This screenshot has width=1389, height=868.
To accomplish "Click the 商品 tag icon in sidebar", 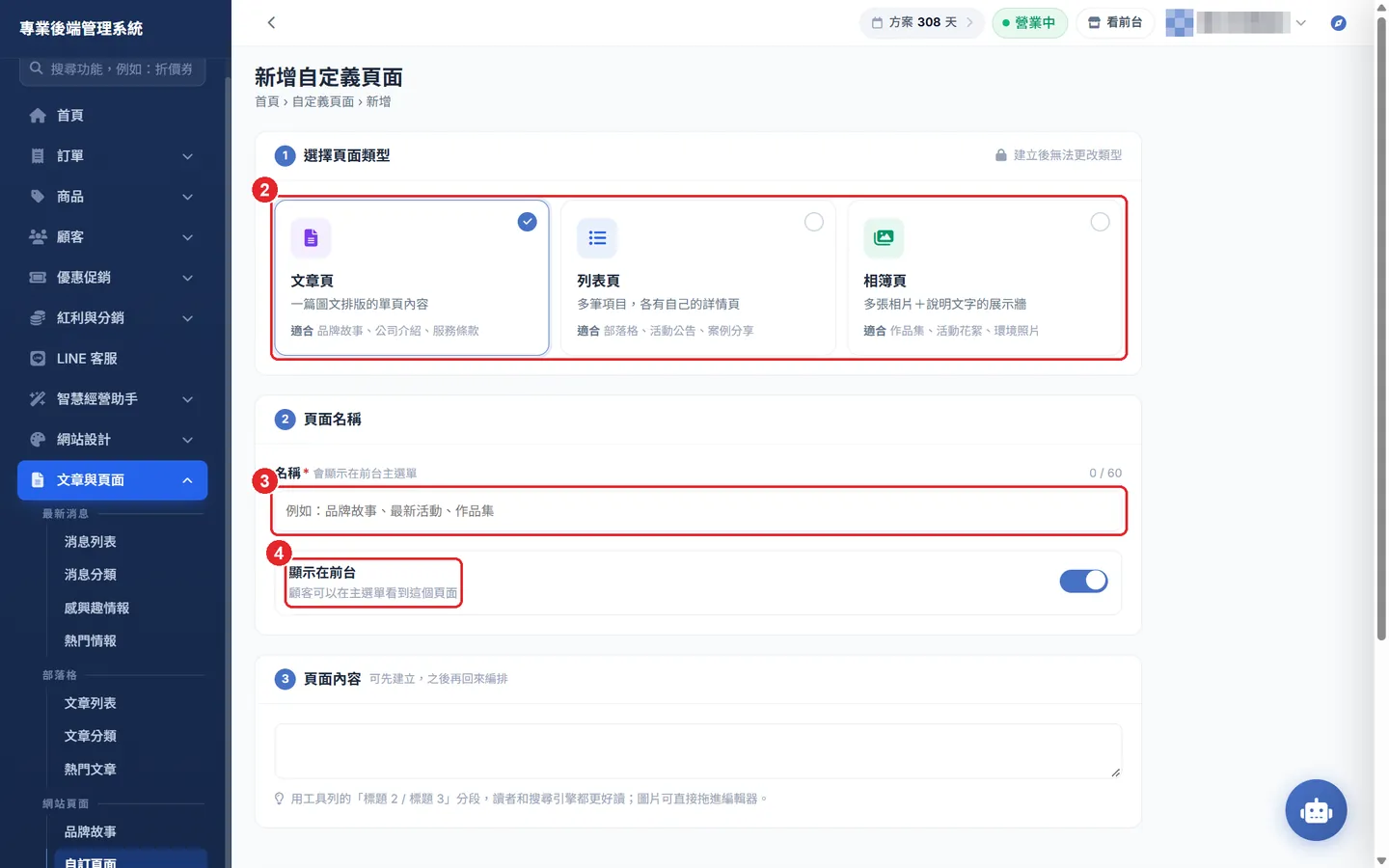I will click(x=38, y=197).
